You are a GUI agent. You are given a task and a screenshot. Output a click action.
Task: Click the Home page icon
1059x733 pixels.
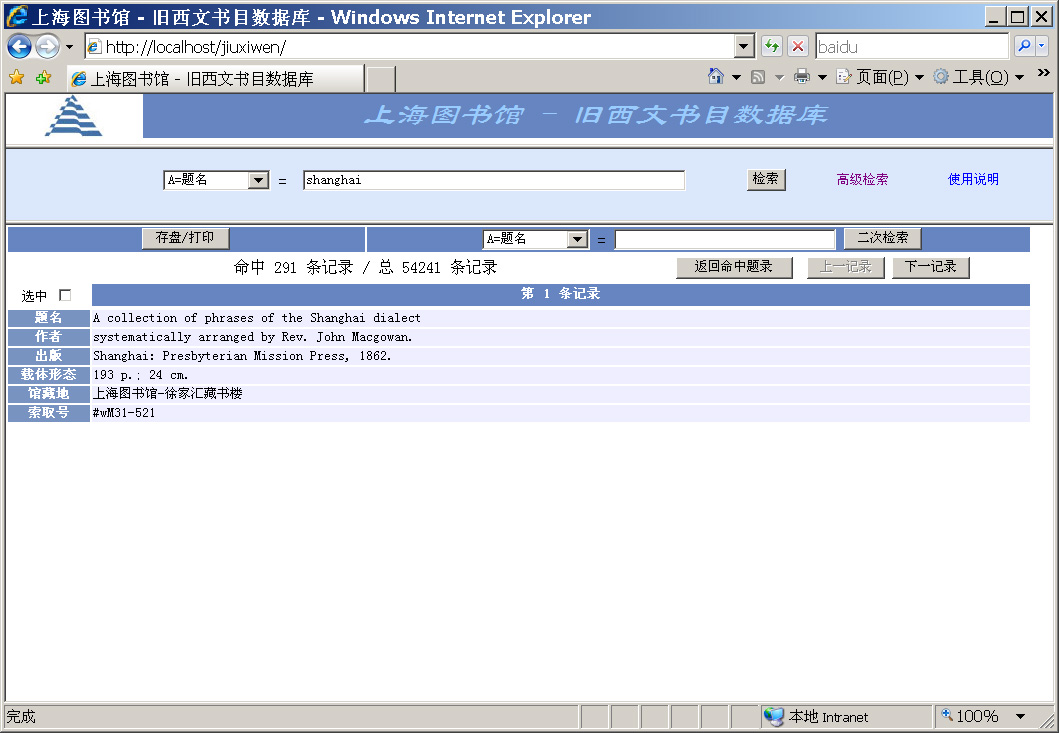[x=716, y=76]
